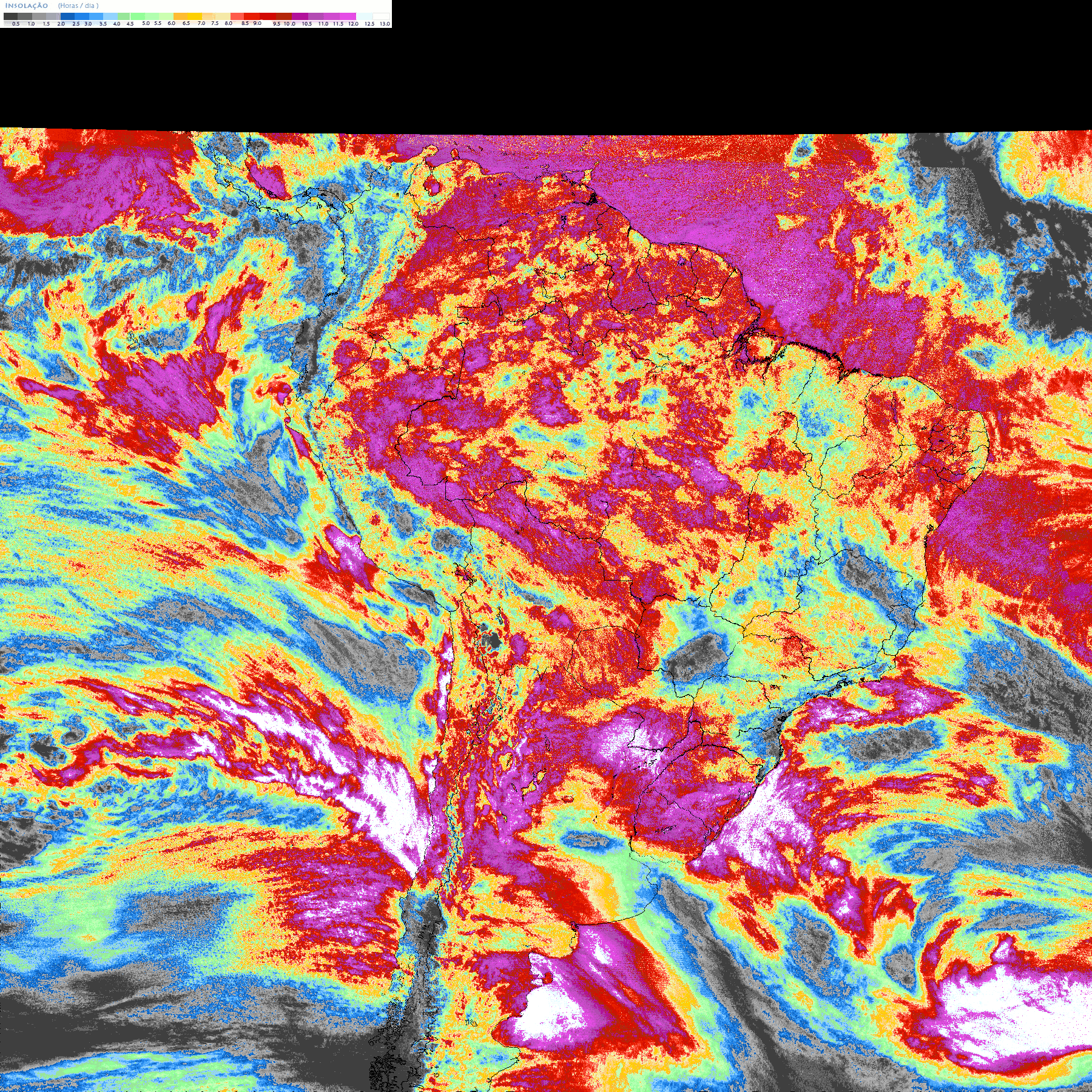Select the white swatch at the legend's end
The height and width of the screenshot is (1092, 1092).
381,16
